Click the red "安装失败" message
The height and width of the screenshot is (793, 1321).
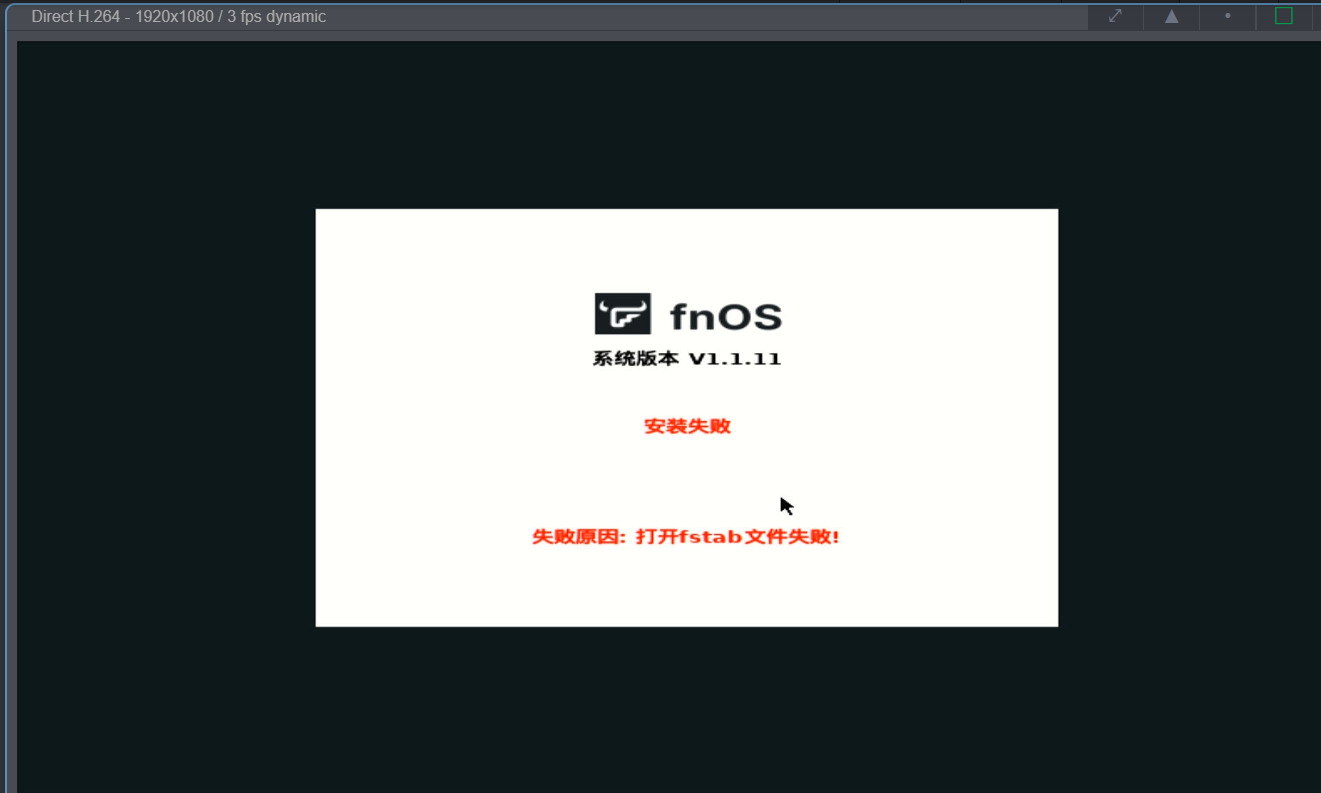(687, 426)
